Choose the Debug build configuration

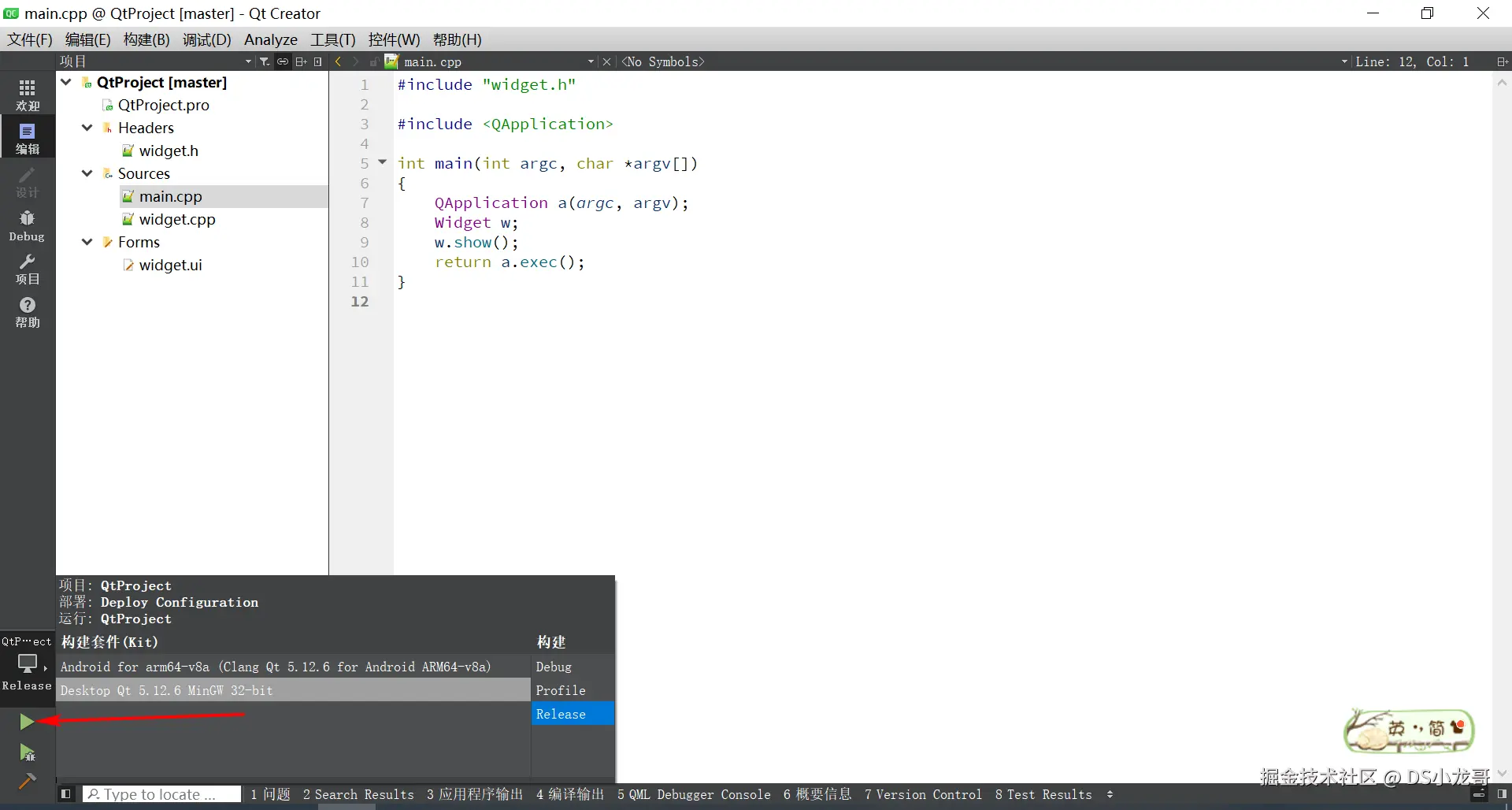[x=573, y=667]
